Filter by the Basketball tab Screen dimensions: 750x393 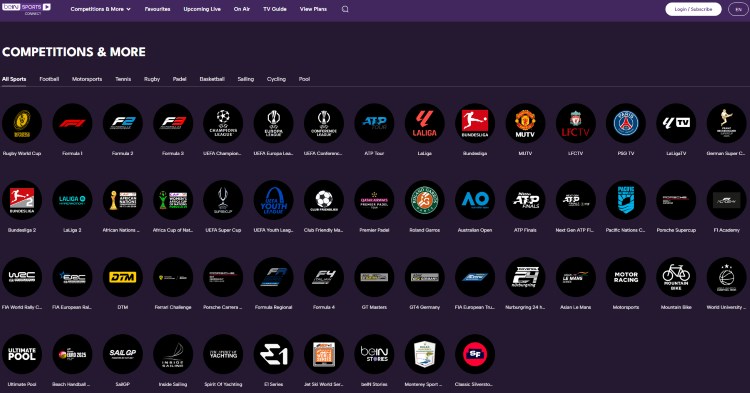(212, 79)
